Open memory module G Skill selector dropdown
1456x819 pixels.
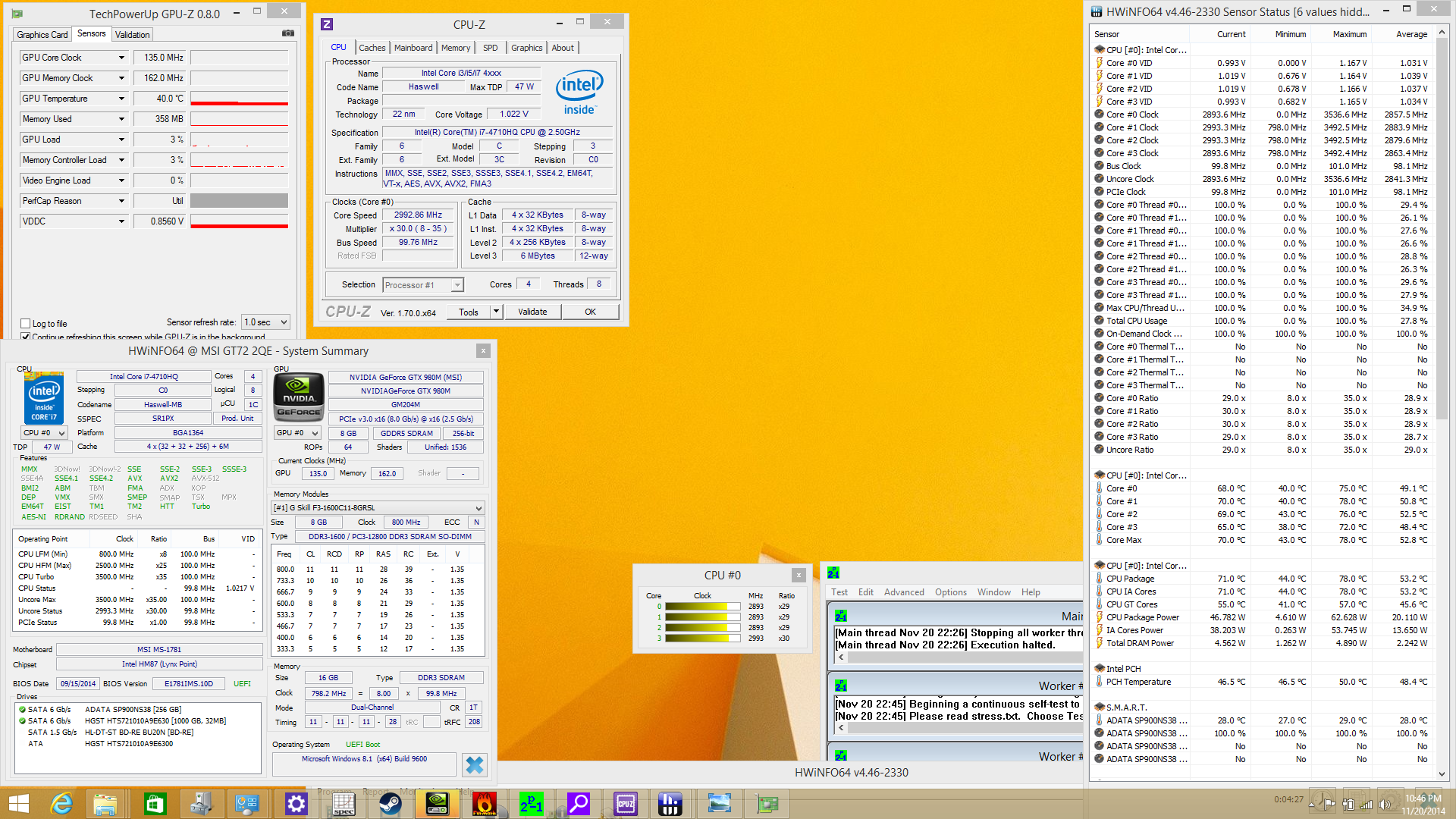pos(378,508)
